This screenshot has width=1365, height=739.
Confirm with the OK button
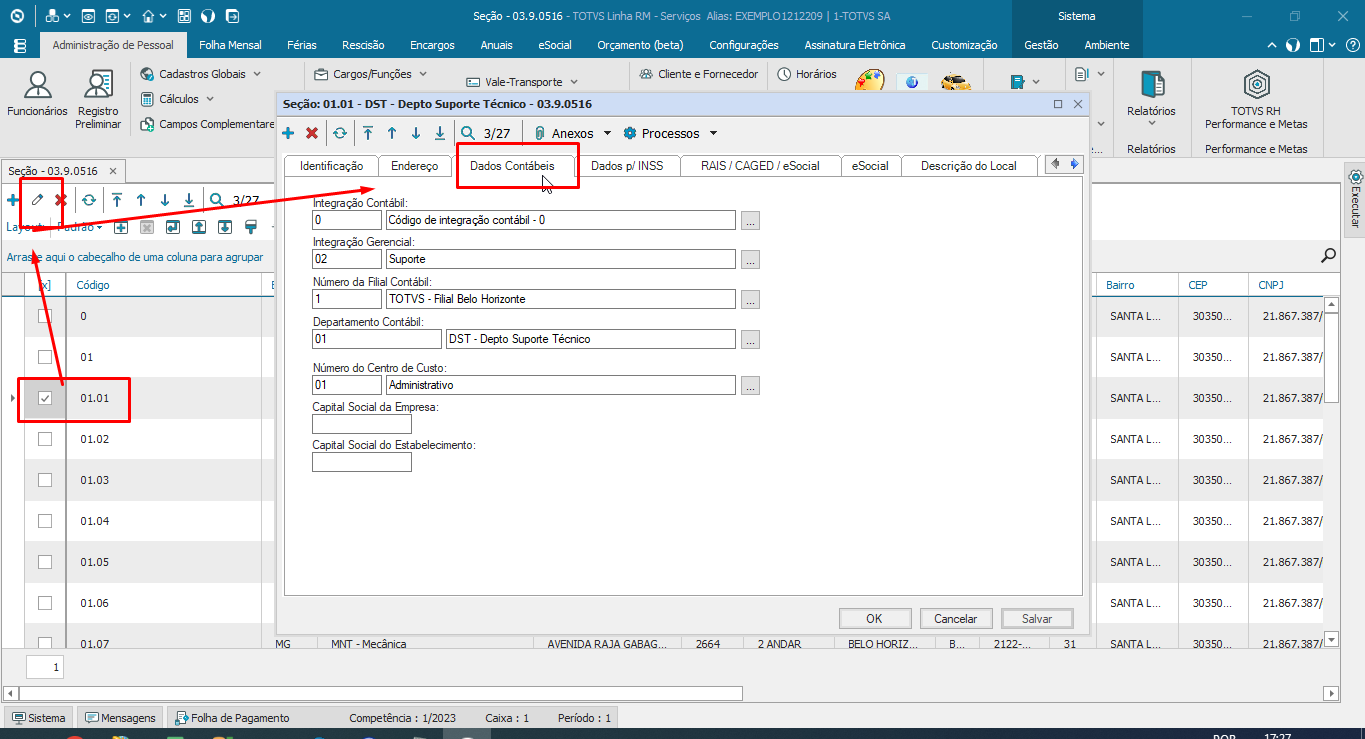(875, 619)
